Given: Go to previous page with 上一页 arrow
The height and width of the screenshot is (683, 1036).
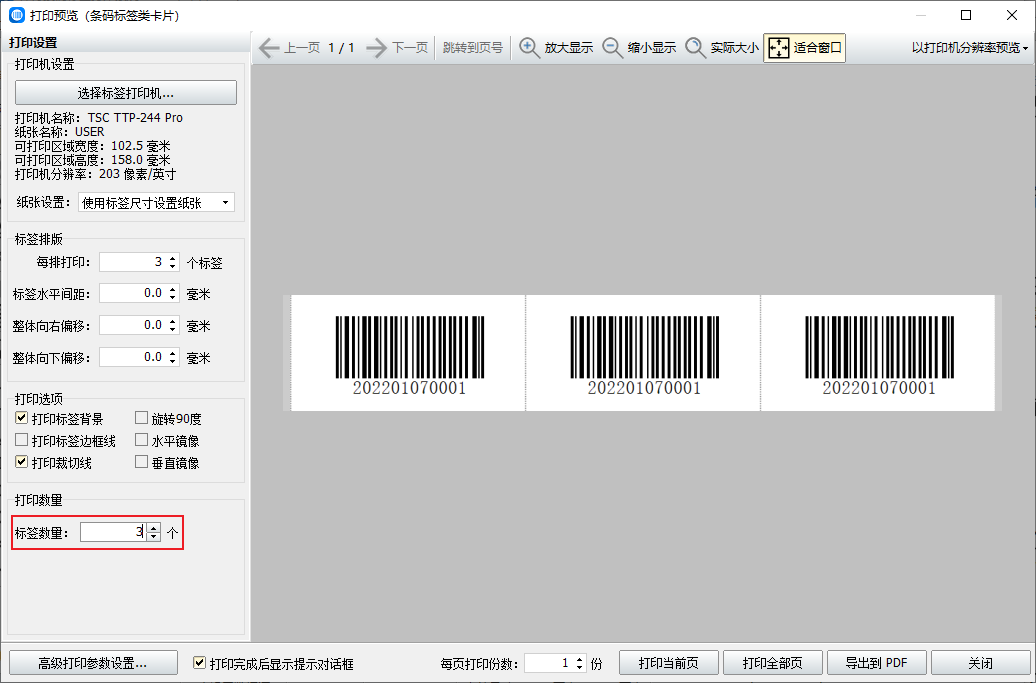Looking at the screenshot, I should 289,48.
